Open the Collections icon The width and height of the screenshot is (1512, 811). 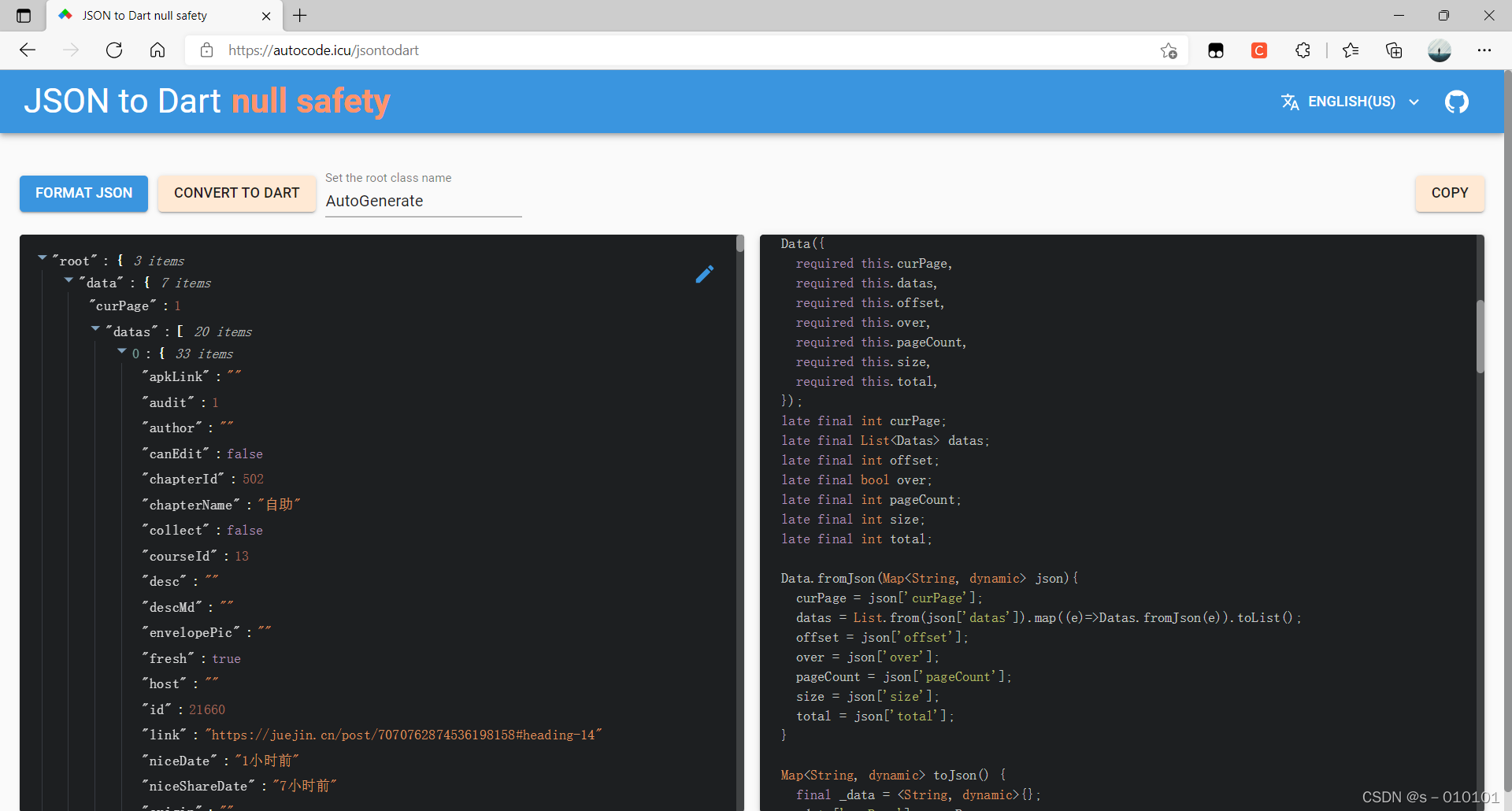tap(1394, 50)
